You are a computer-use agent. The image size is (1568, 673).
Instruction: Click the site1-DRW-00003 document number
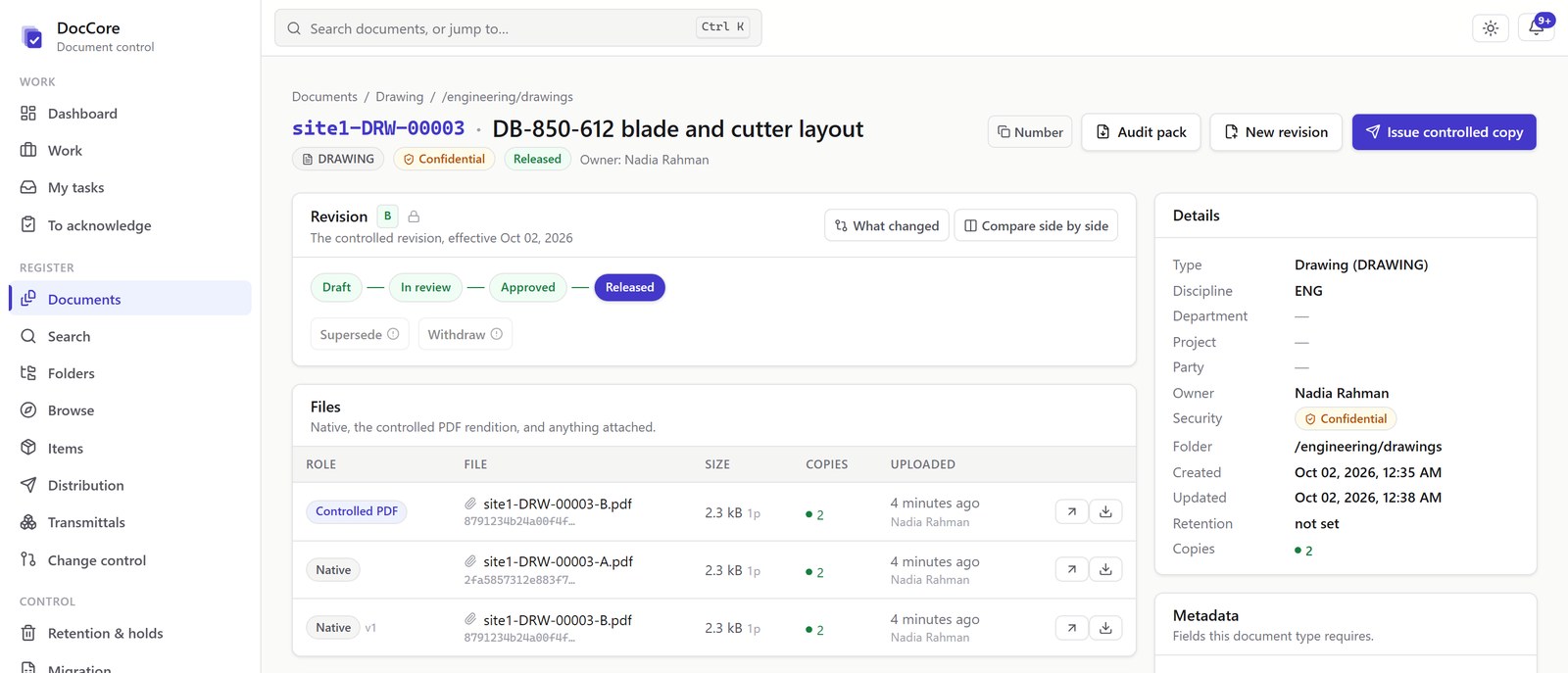[x=378, y=128]
